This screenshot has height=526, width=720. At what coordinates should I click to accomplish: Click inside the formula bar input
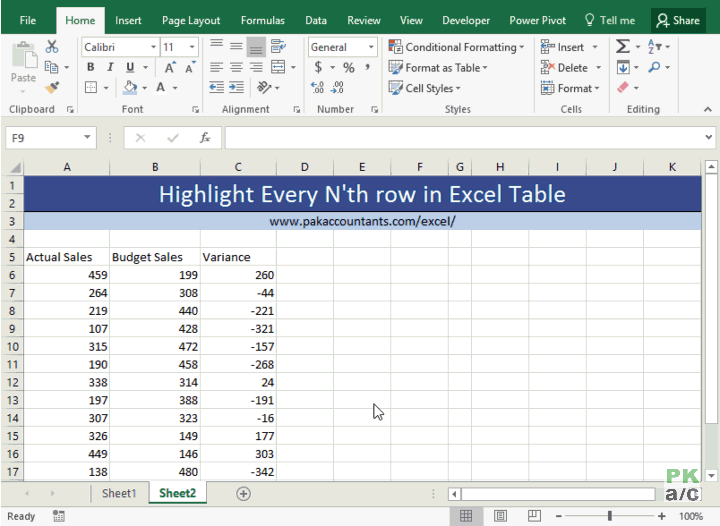(463, 138)
